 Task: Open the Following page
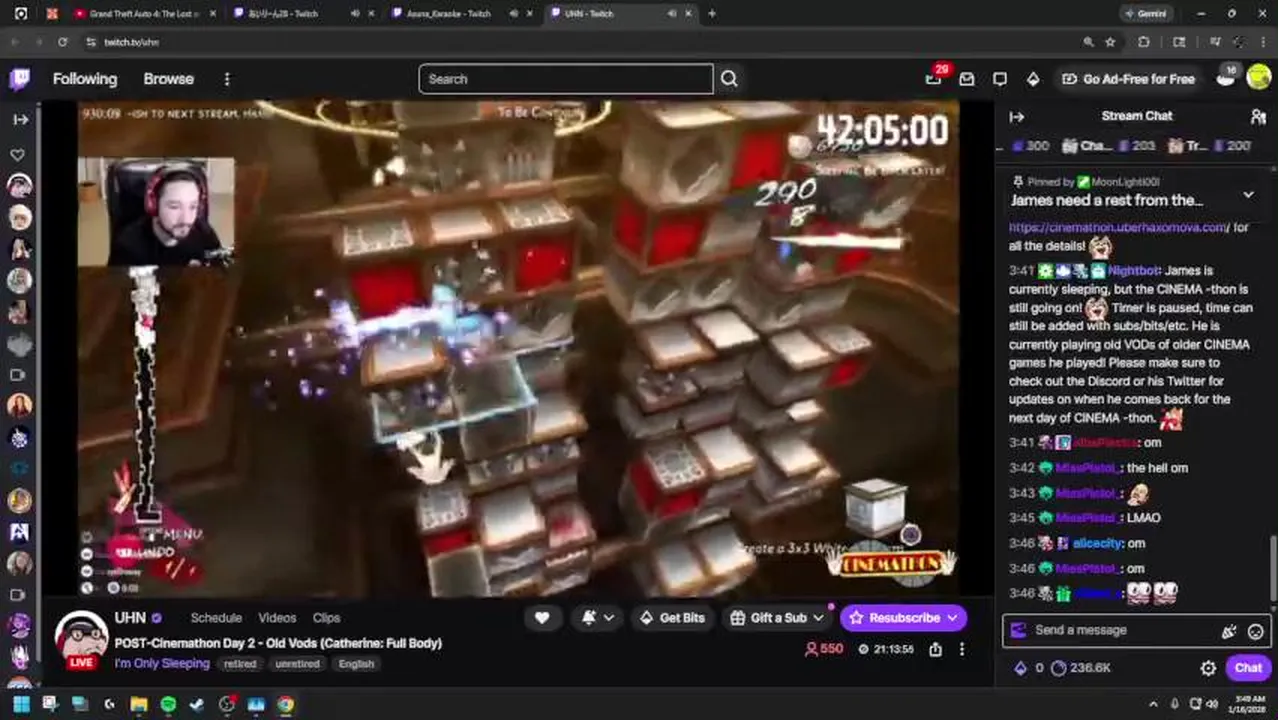pos(85,79)
